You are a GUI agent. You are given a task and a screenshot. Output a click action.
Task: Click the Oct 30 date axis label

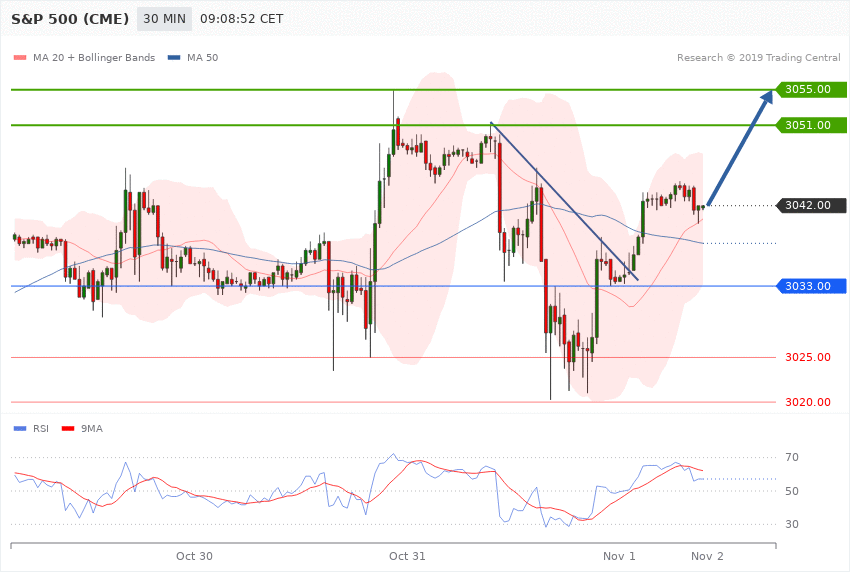(194, 556)
